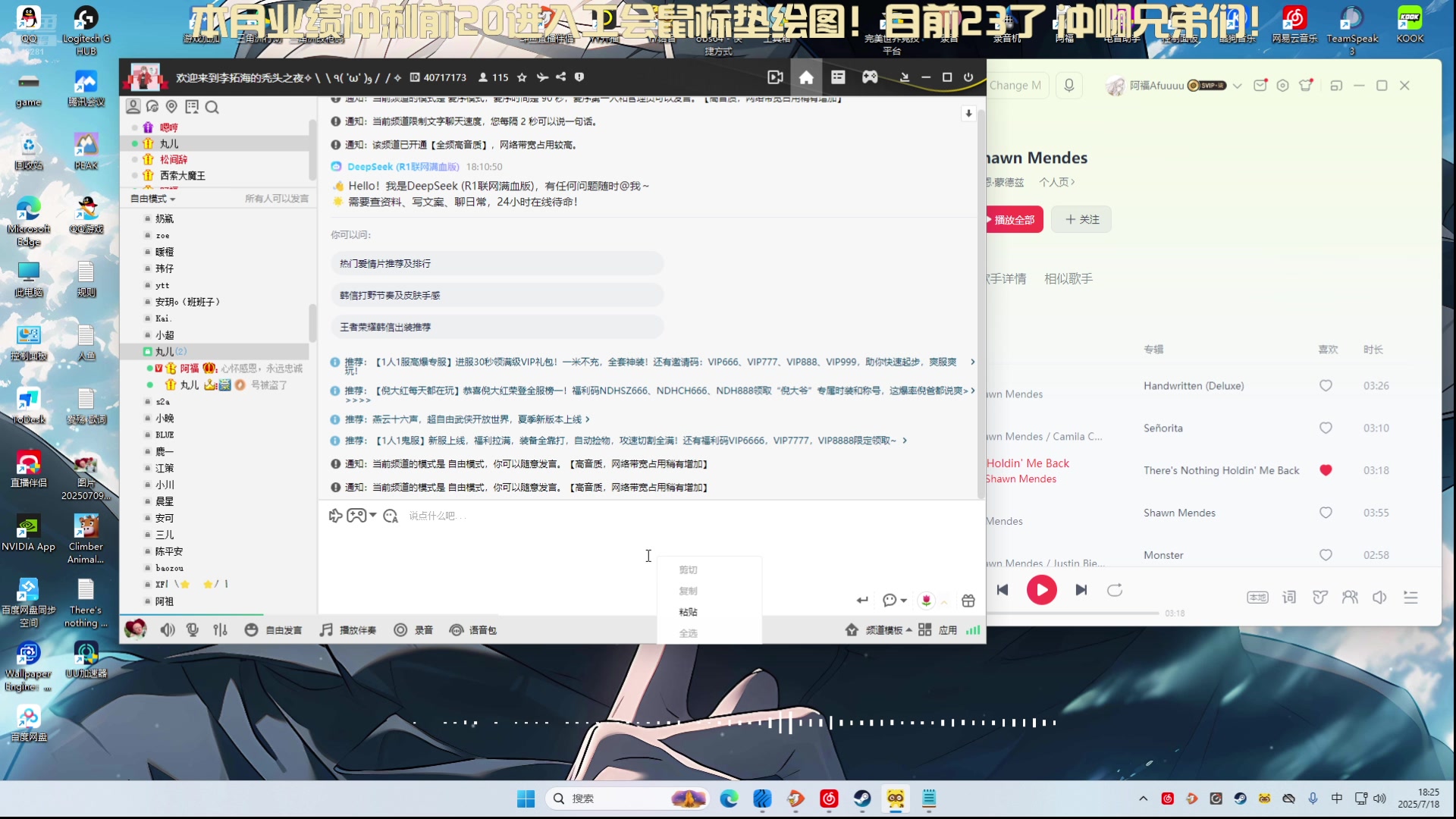The image size is (1456, 819).
Task: Mute the YY speaker output
Action: [168, 630]
